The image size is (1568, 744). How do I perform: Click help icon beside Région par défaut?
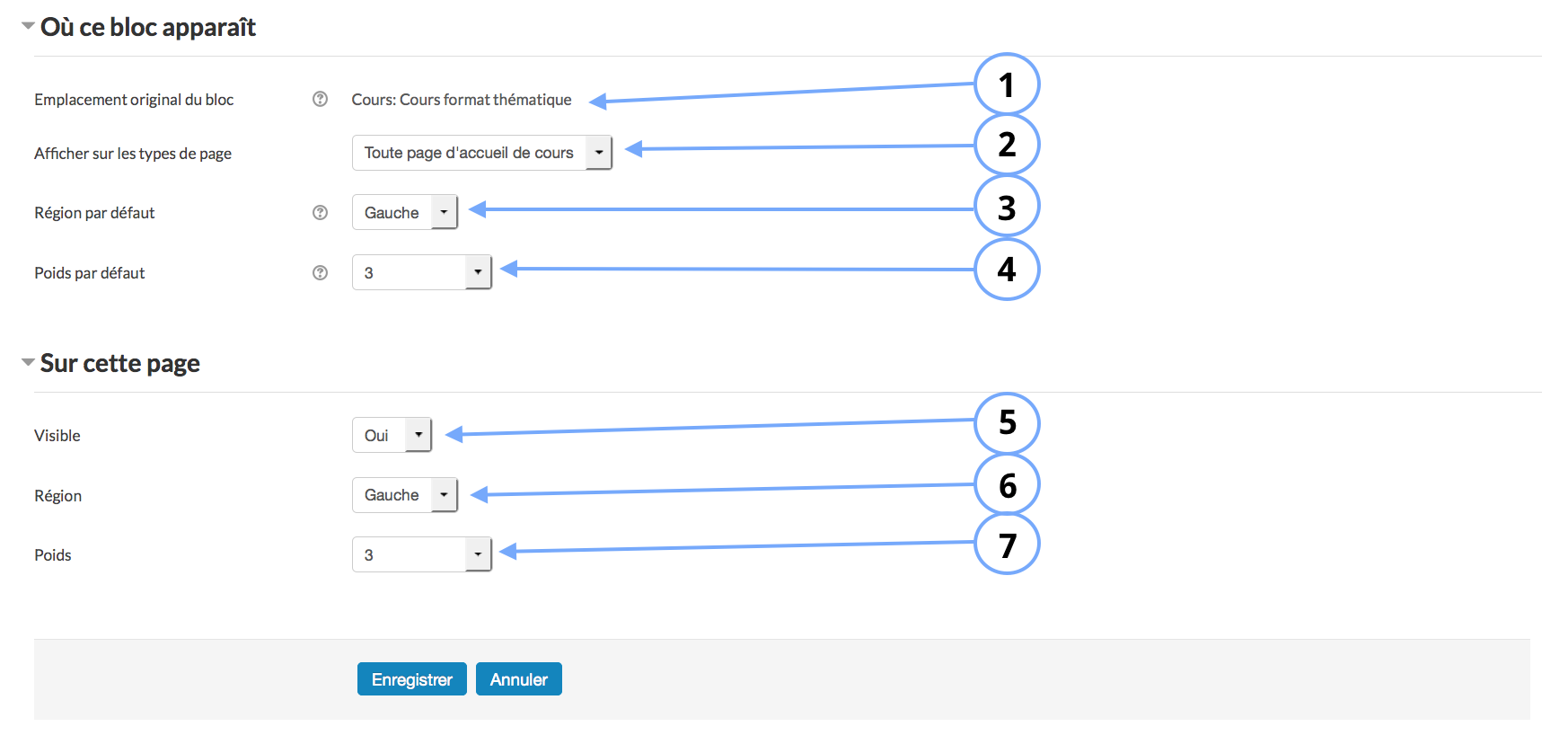click(x=320, y=212)
